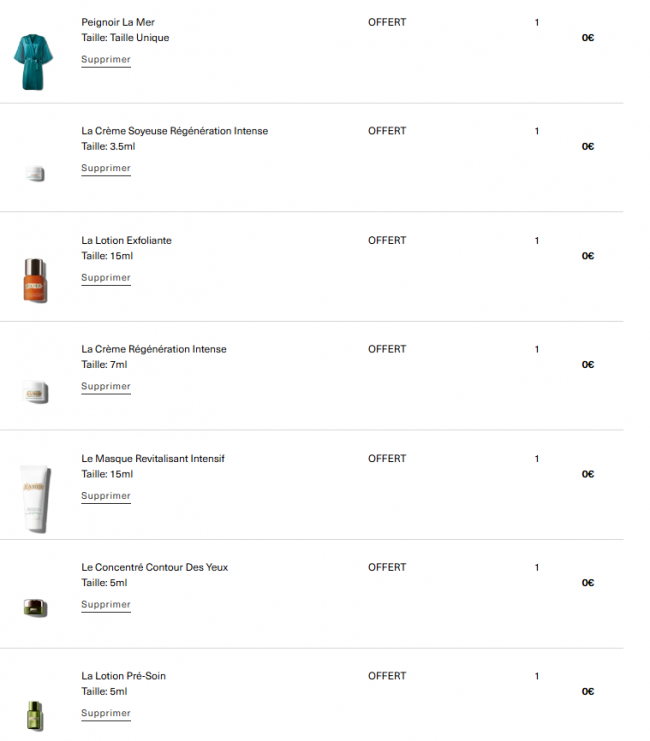The height and width of the screenshot is (741, 650).
Task: Click the green La Lotion Pré-Soin bottle image
Action: pyautogui.click(x=35, y=714)
